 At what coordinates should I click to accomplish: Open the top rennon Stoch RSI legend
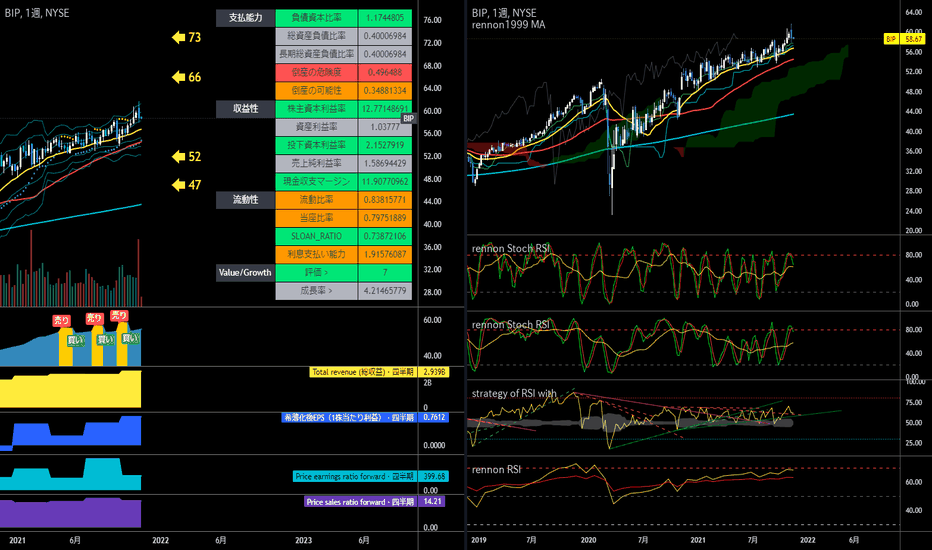pos(511,249)
